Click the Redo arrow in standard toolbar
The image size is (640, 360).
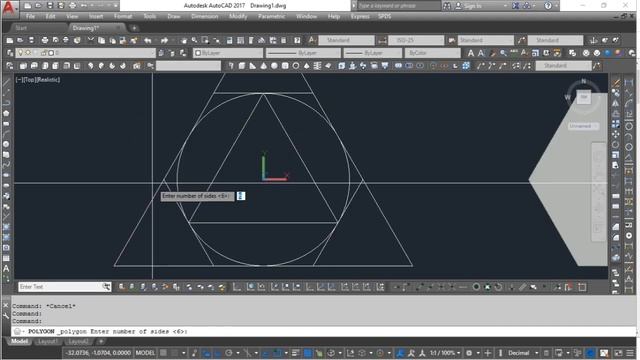(x=164, y=40)
